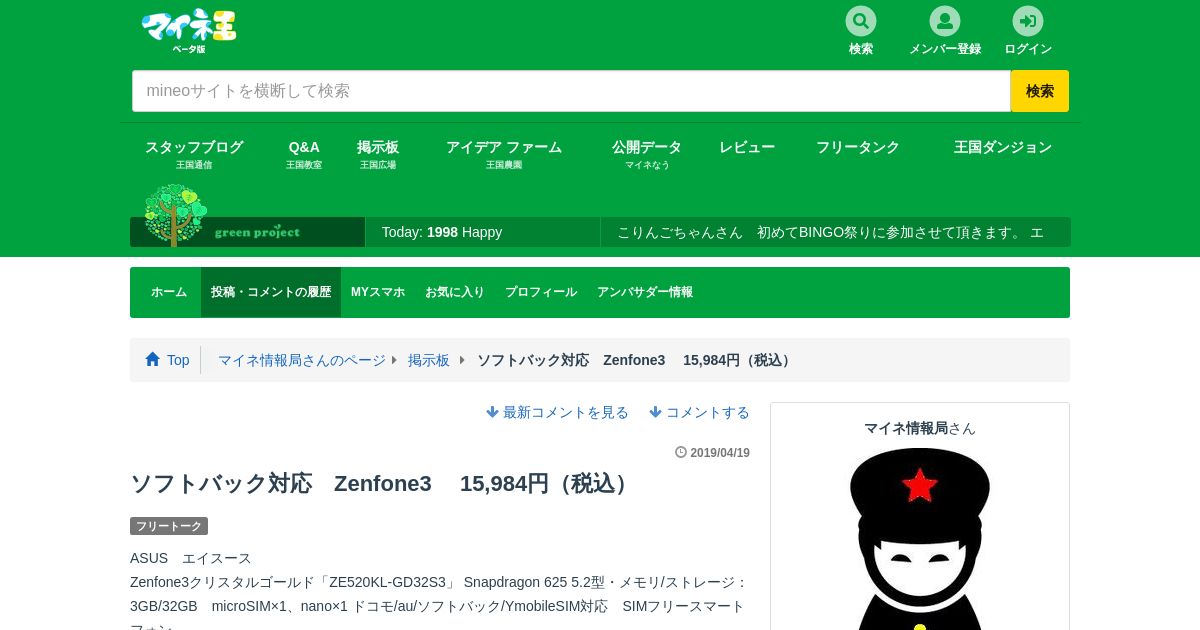1200x630 pixels.
Task: Open the Q&A menu item
Action: coord(304,154)
